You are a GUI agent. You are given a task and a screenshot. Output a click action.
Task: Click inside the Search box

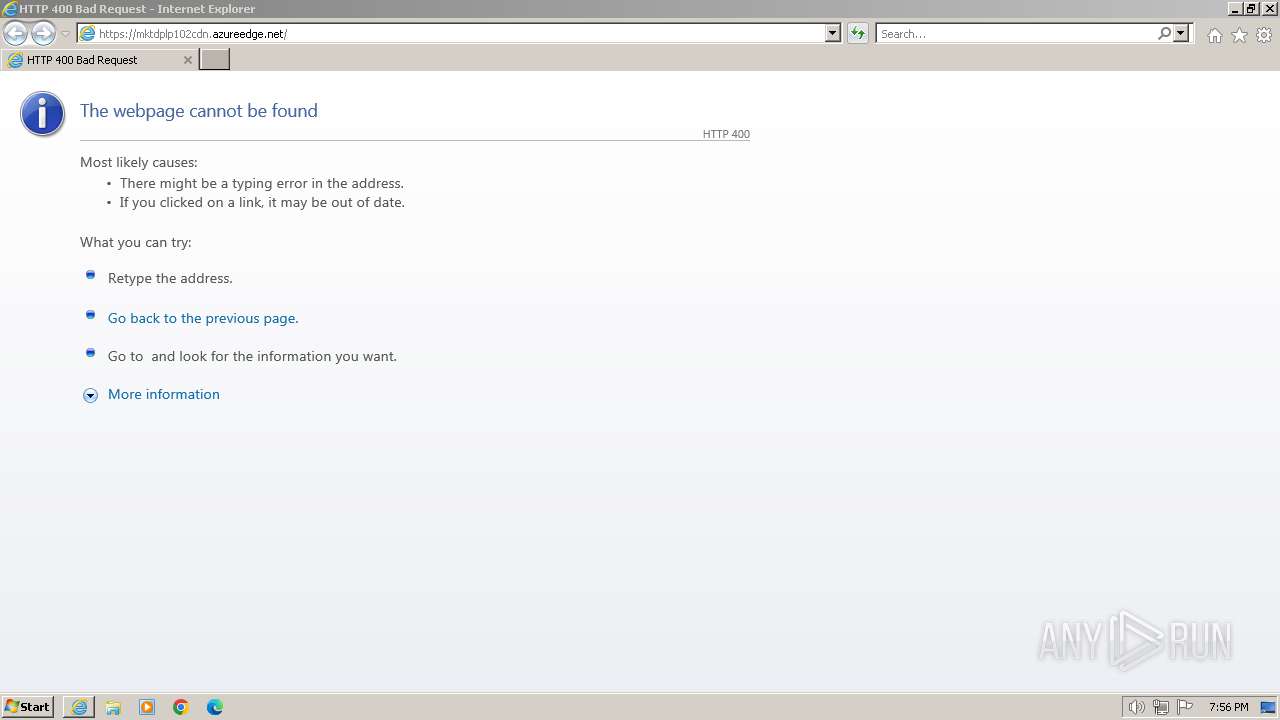pos(1015,34)
